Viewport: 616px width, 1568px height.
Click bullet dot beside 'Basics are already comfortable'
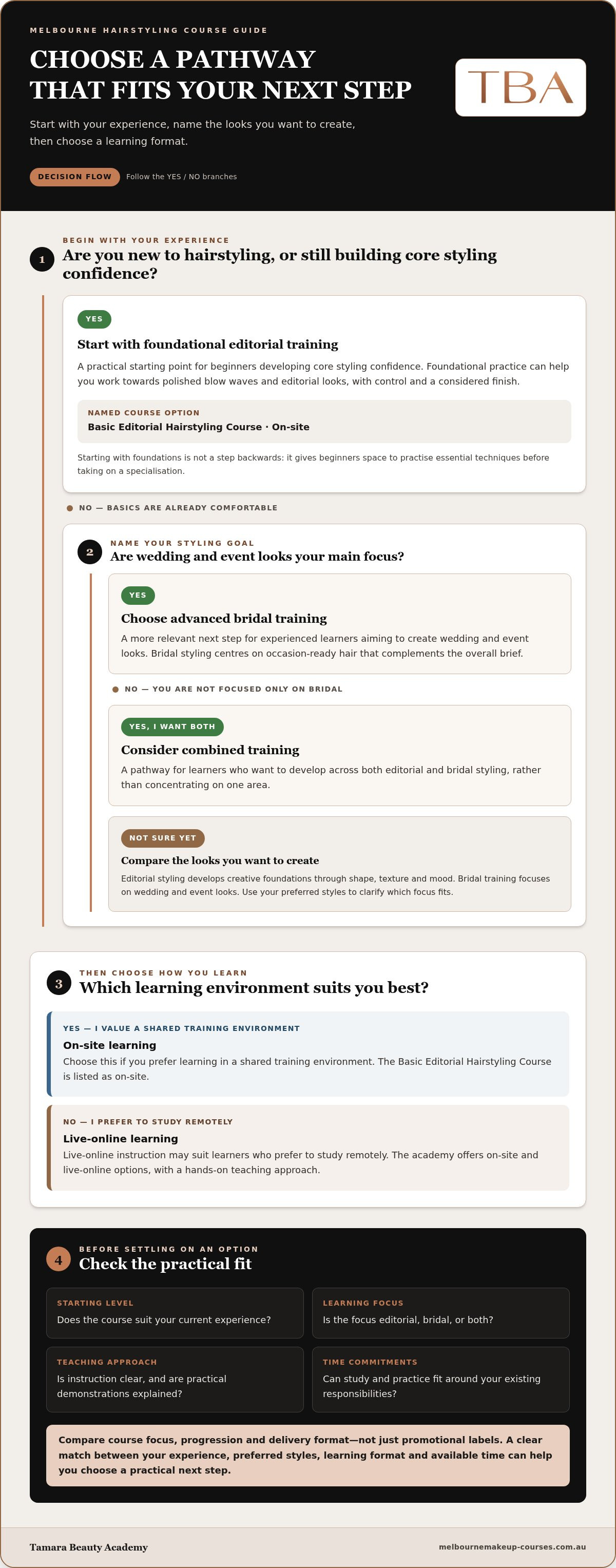pyautogui.click(x=69, y=508)
